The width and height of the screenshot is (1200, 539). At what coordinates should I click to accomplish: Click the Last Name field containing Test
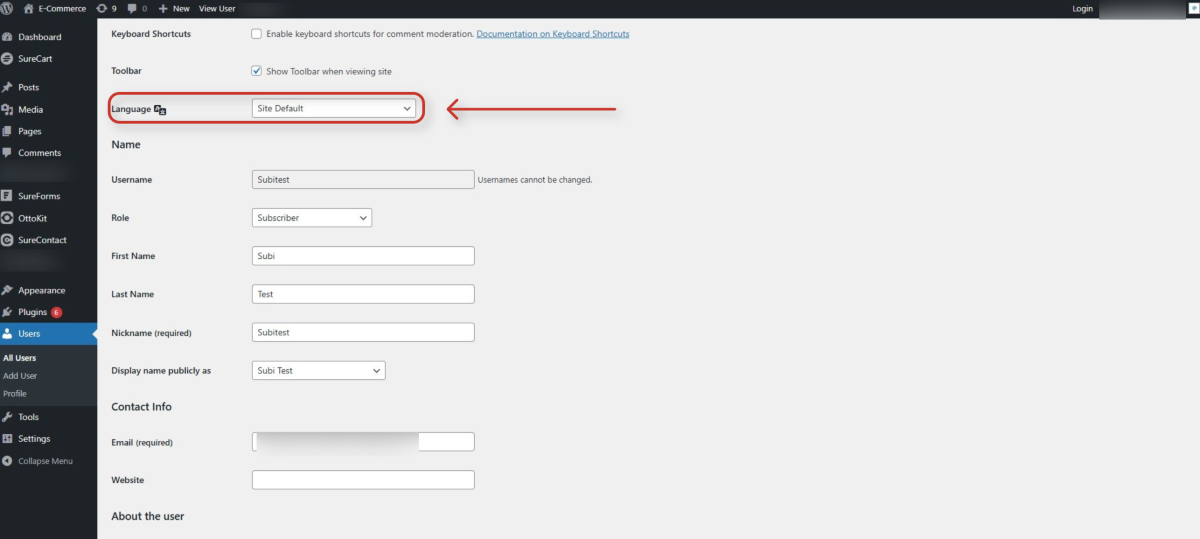363,294
